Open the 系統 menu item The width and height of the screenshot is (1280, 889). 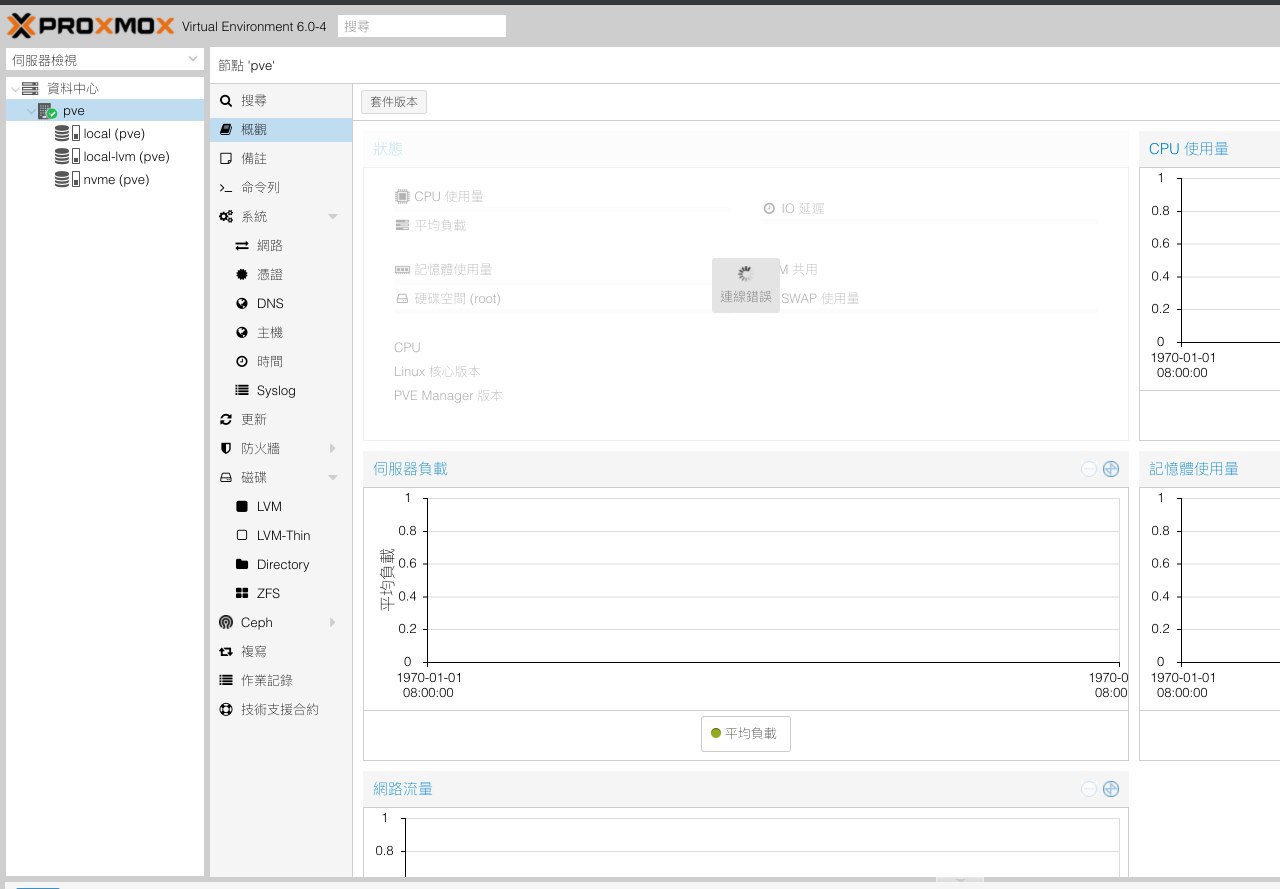pyautogui.click(x=281, y=217)
